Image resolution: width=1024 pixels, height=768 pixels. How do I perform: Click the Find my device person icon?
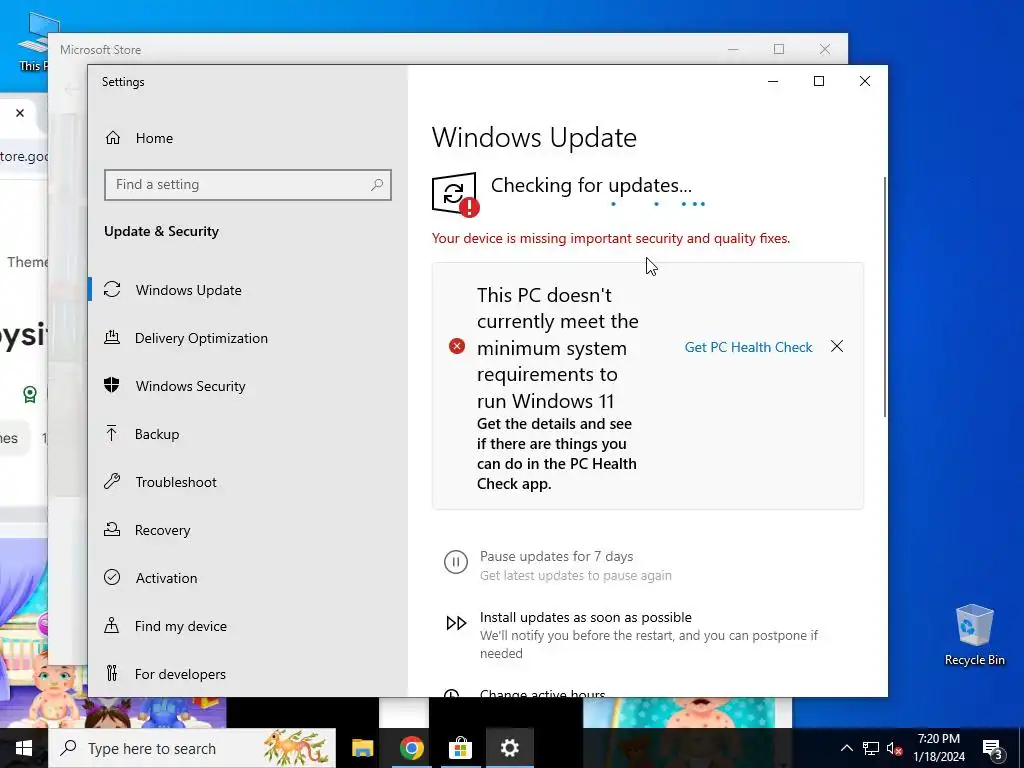click(x=112, y=626)
